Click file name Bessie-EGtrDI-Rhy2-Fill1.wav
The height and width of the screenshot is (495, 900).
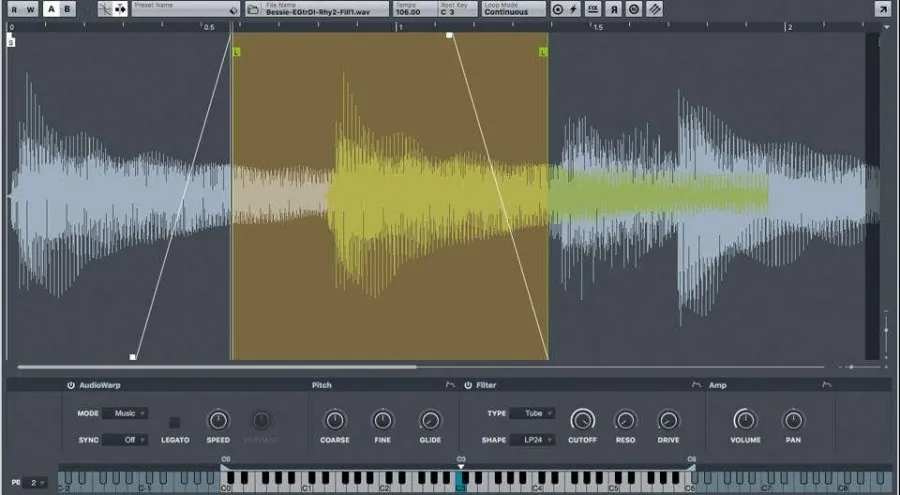317,12
